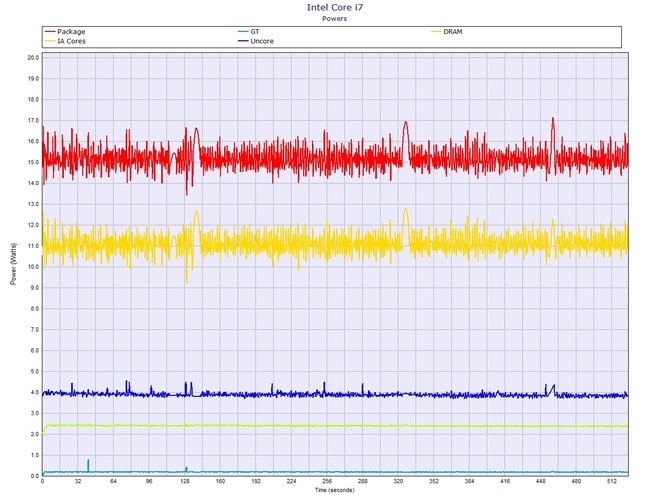Screen dimensions: 670x502
Task: Click the Intel Core i7 chart title
Action: tap(335, 7)
